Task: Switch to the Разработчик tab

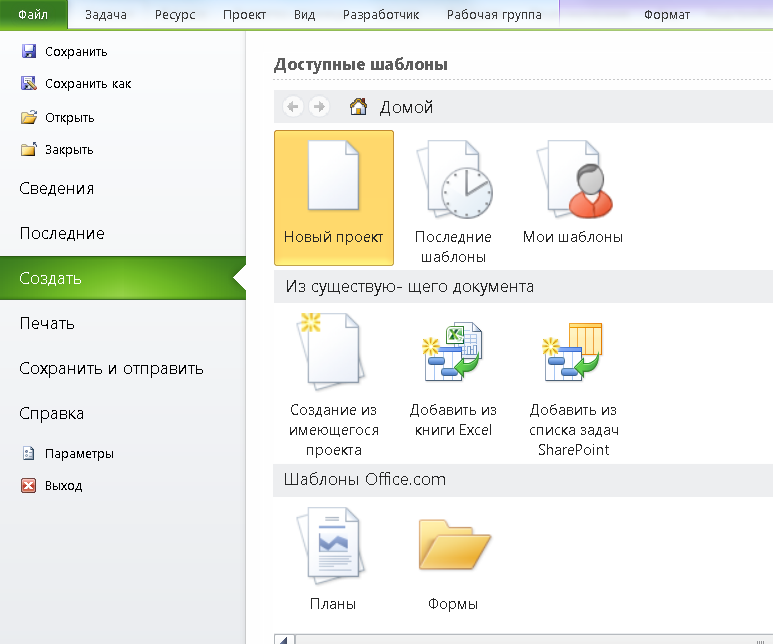Action: [381, 15]
